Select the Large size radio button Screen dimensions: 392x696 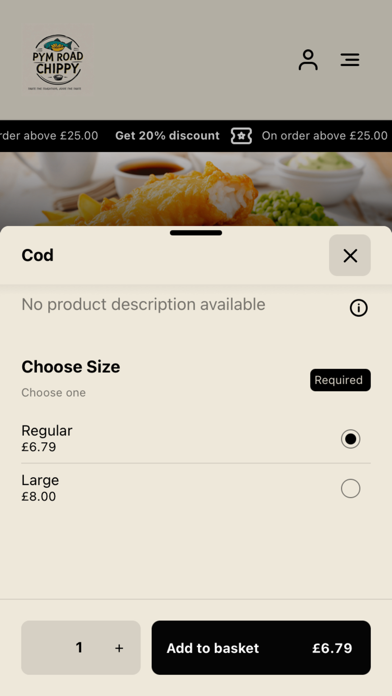click(350, 489)
